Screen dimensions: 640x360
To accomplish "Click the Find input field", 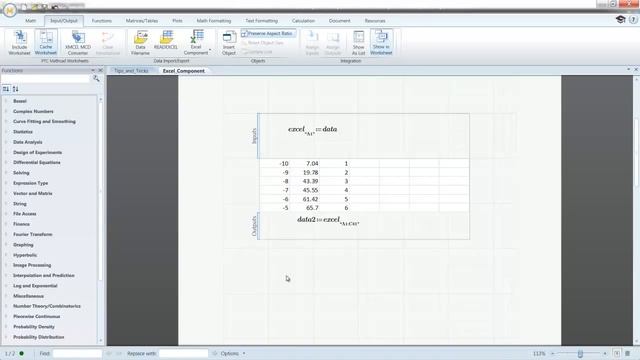I will click(77, 353).
